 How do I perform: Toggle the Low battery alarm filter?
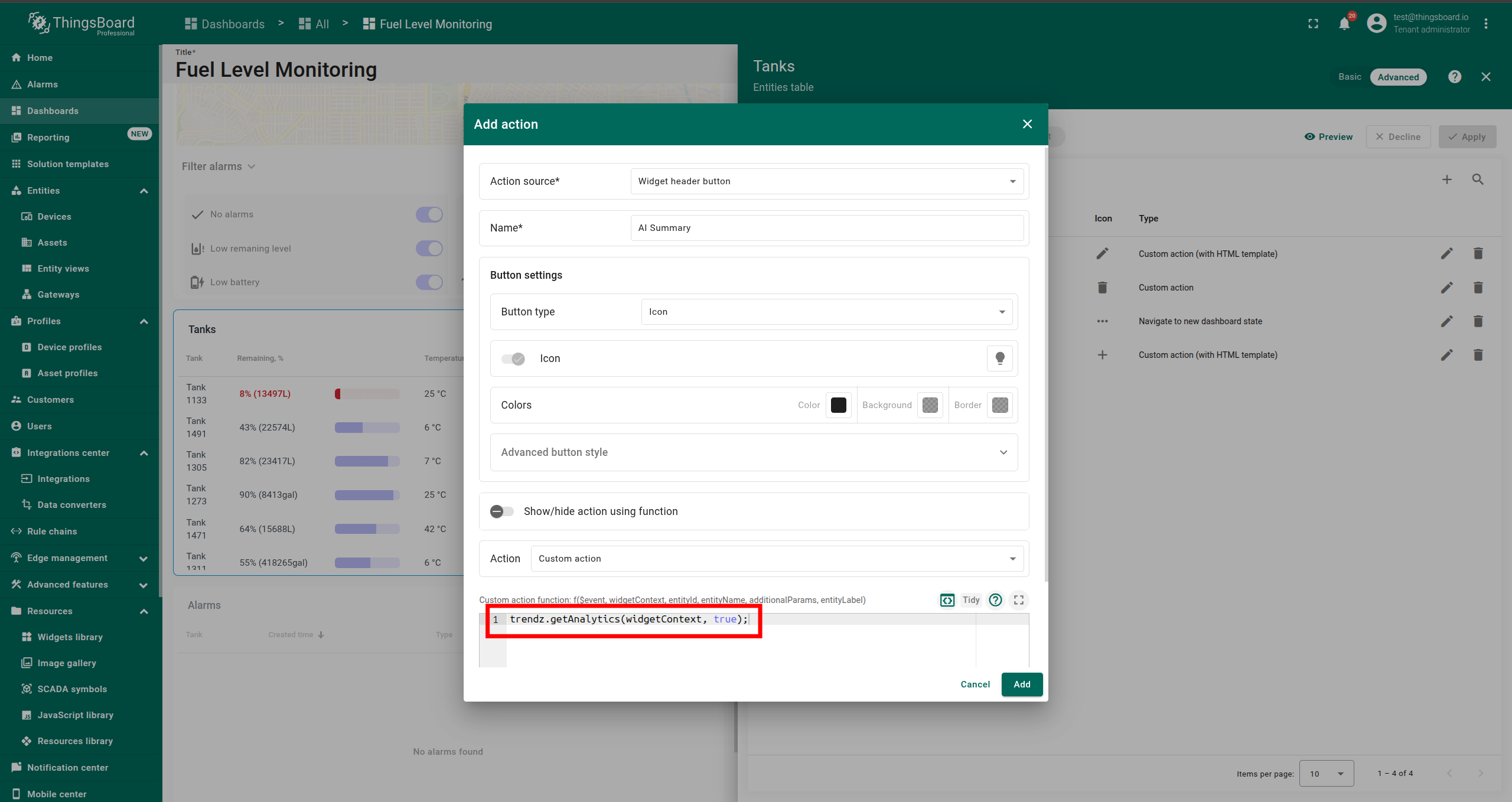[429, 282]
